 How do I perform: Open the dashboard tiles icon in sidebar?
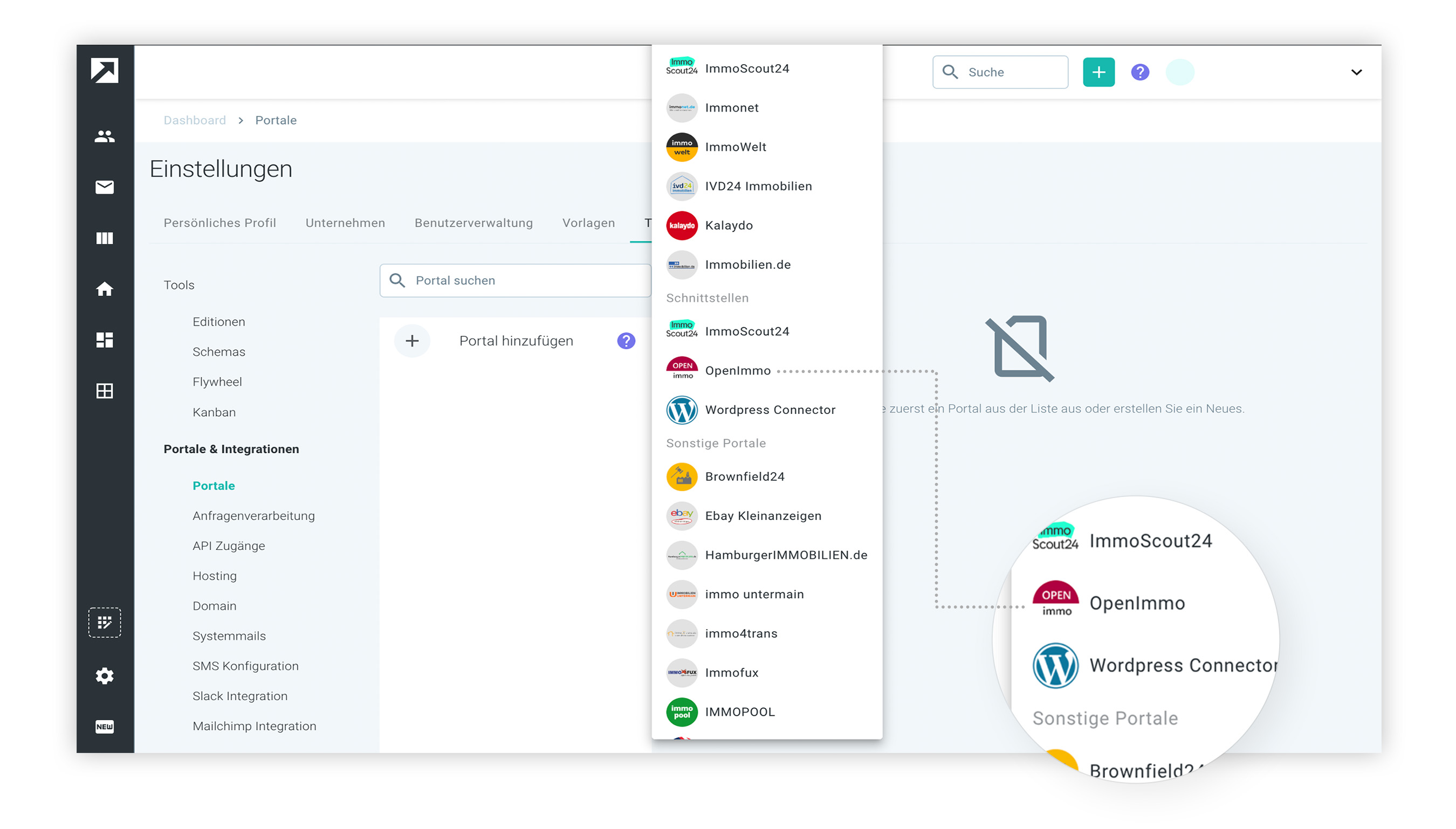[x=104, y=340]
